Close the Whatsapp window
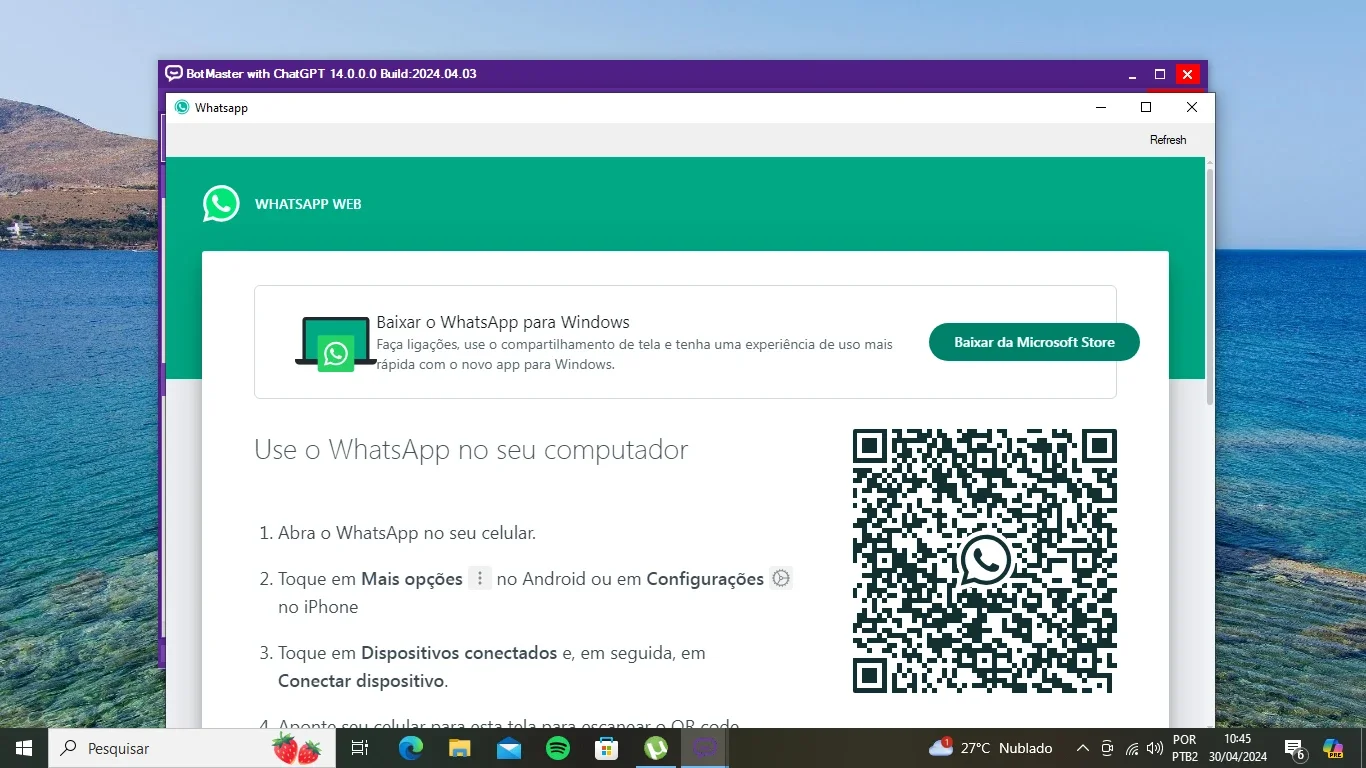The width and height of the screenshot is (1366, 768). 1191,107
